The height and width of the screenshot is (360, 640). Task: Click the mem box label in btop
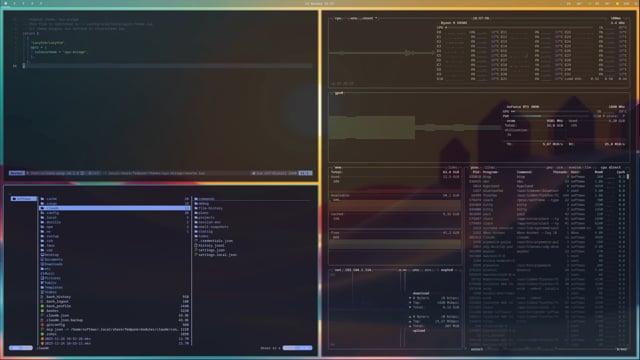tap(338, 167)
